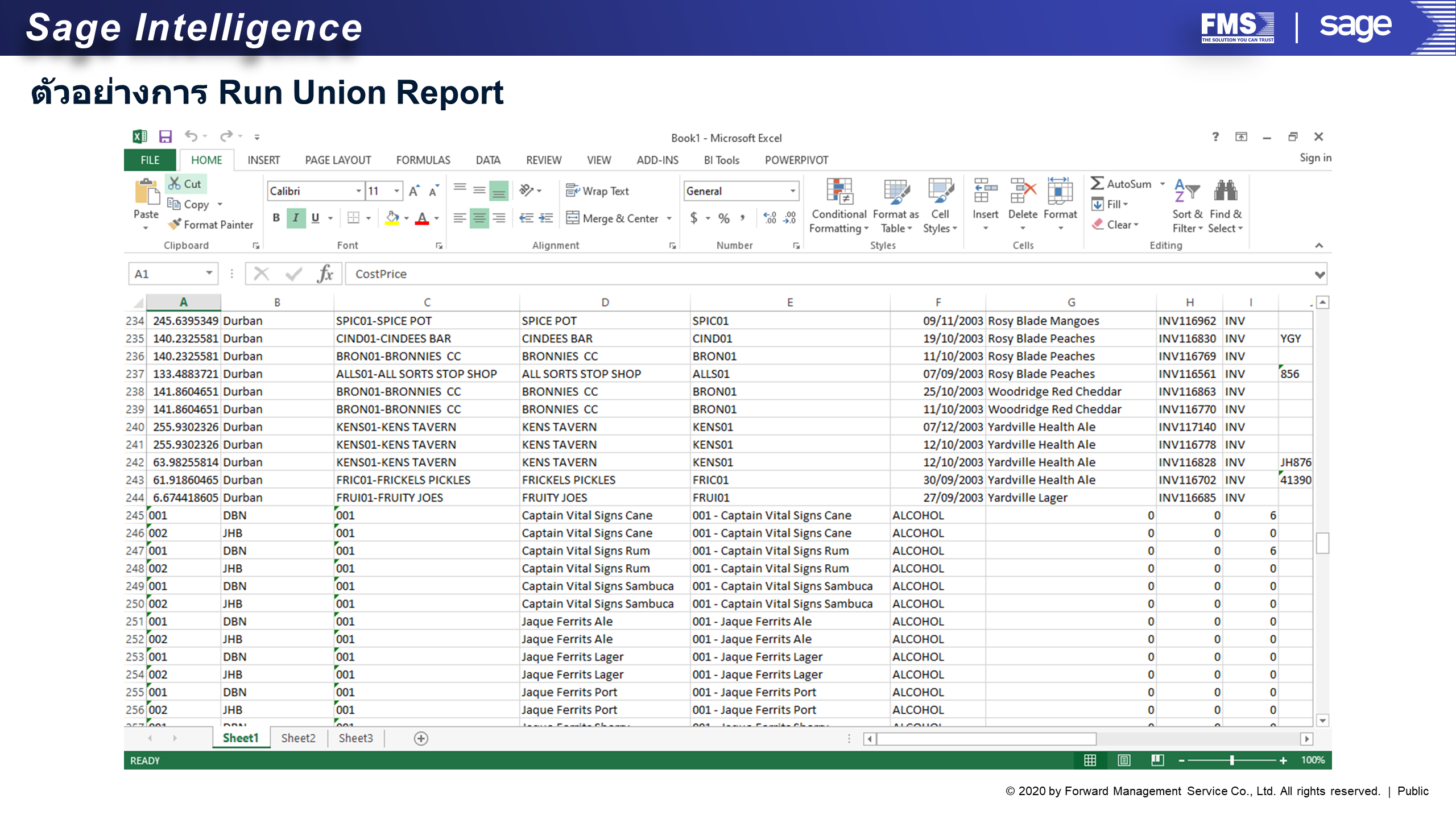Click Increase Decimal icon
1456x819 pixels.
(x=770, y=218)
